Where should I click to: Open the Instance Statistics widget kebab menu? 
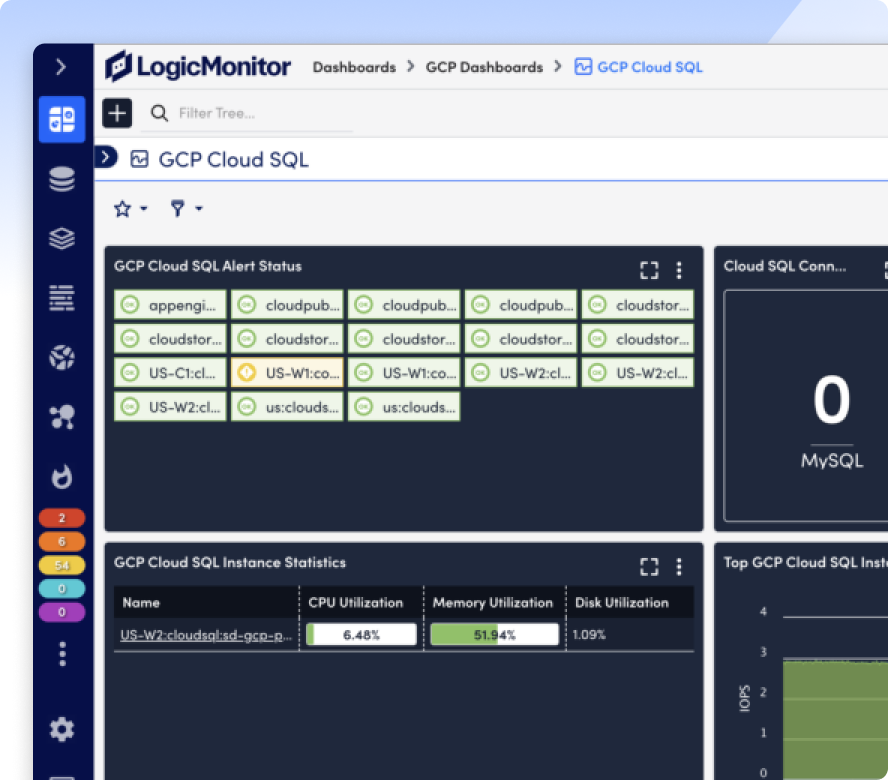[679, 566]
